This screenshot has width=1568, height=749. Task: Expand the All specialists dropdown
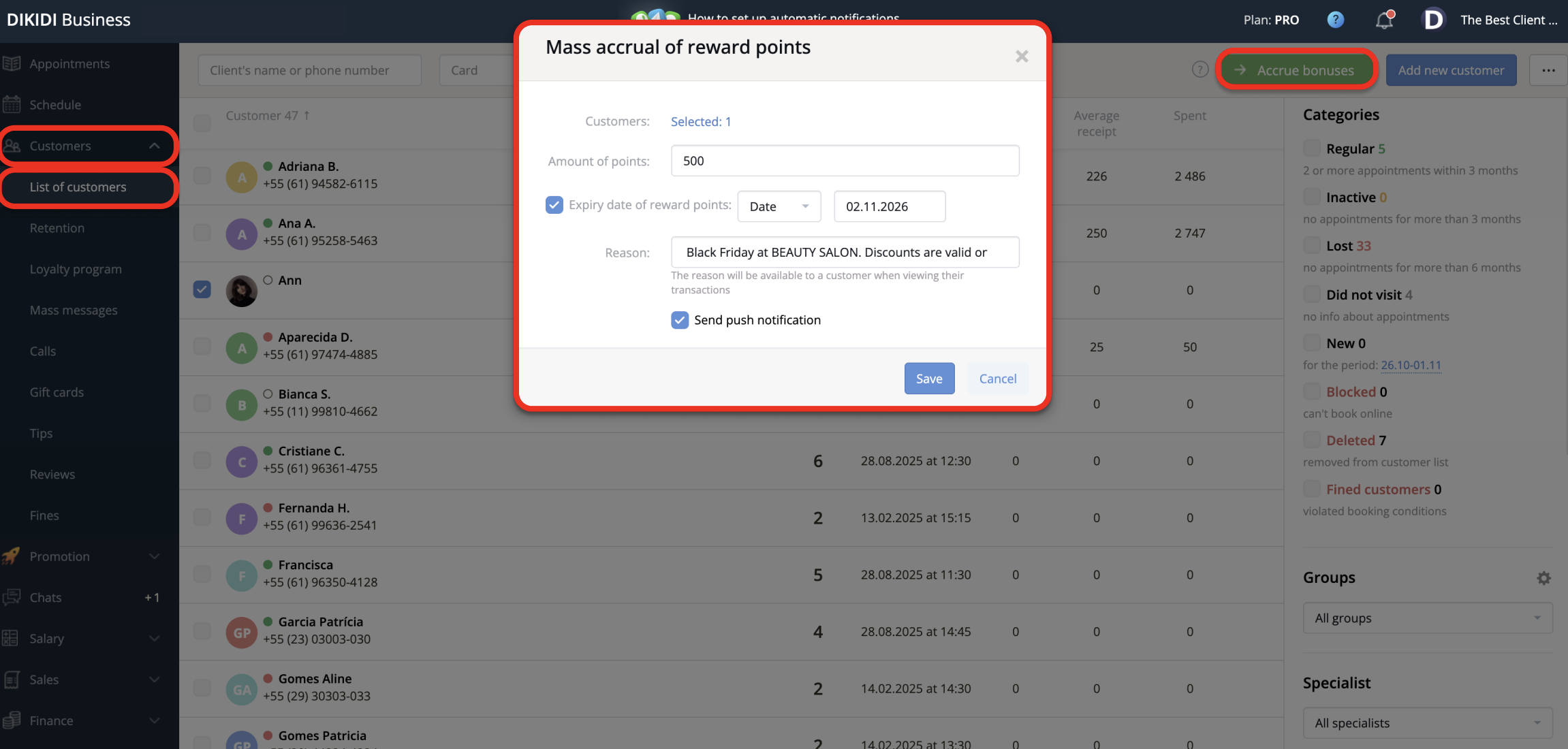coord(1427,723)
